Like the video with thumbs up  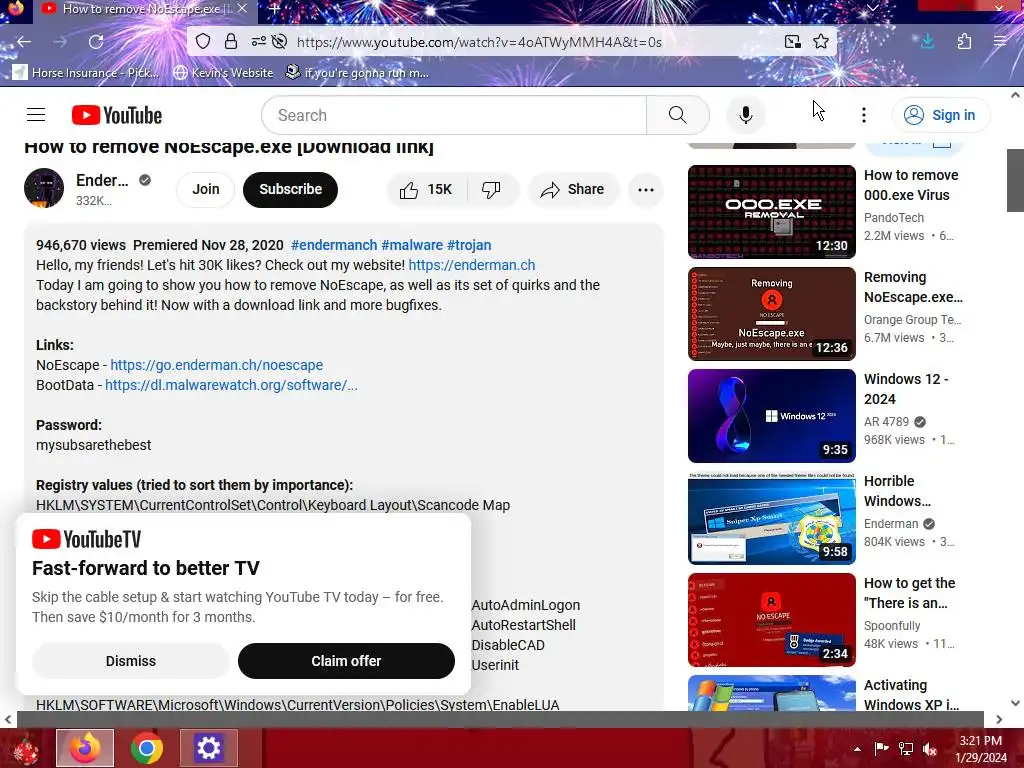(x=426, y=189)
